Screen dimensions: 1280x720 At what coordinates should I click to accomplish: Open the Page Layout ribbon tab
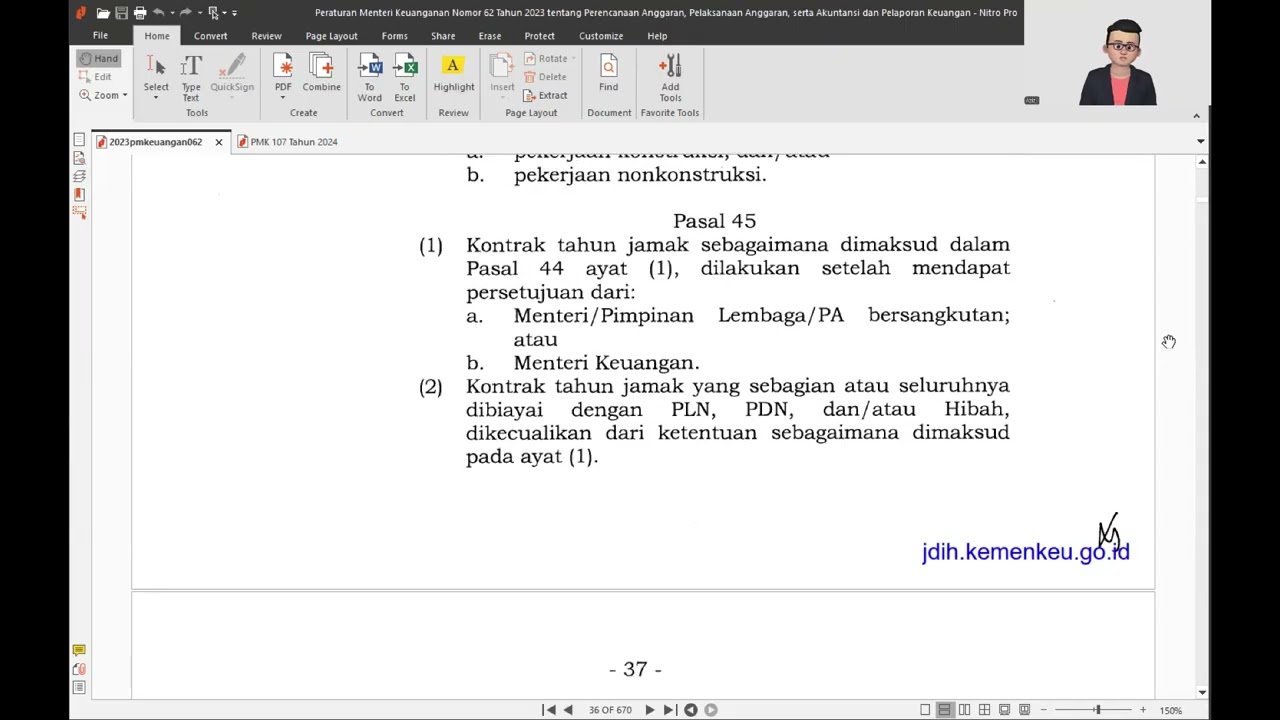331,36
